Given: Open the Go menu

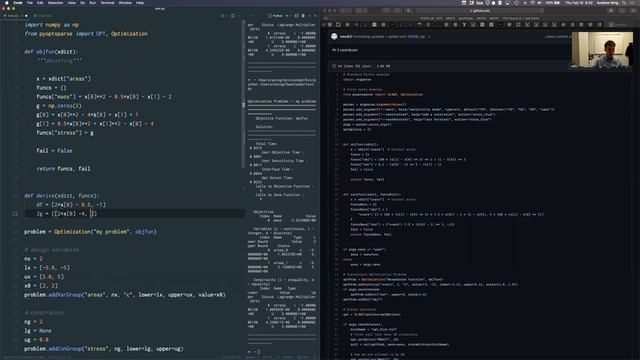Looking at the screenshot, I should pos(82,2).
